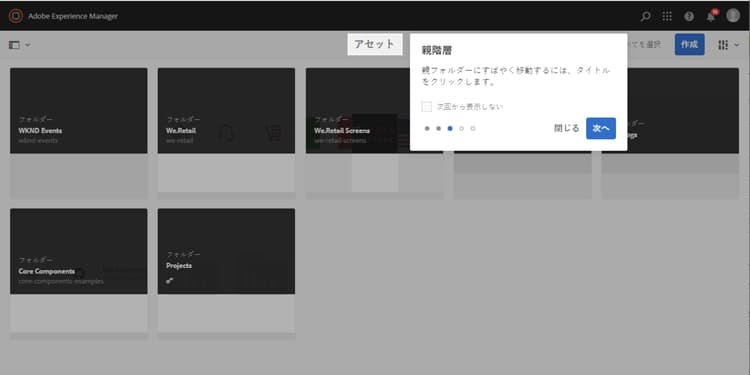
Task: Toggle the left rail panel icon
Action: [14, 45]
